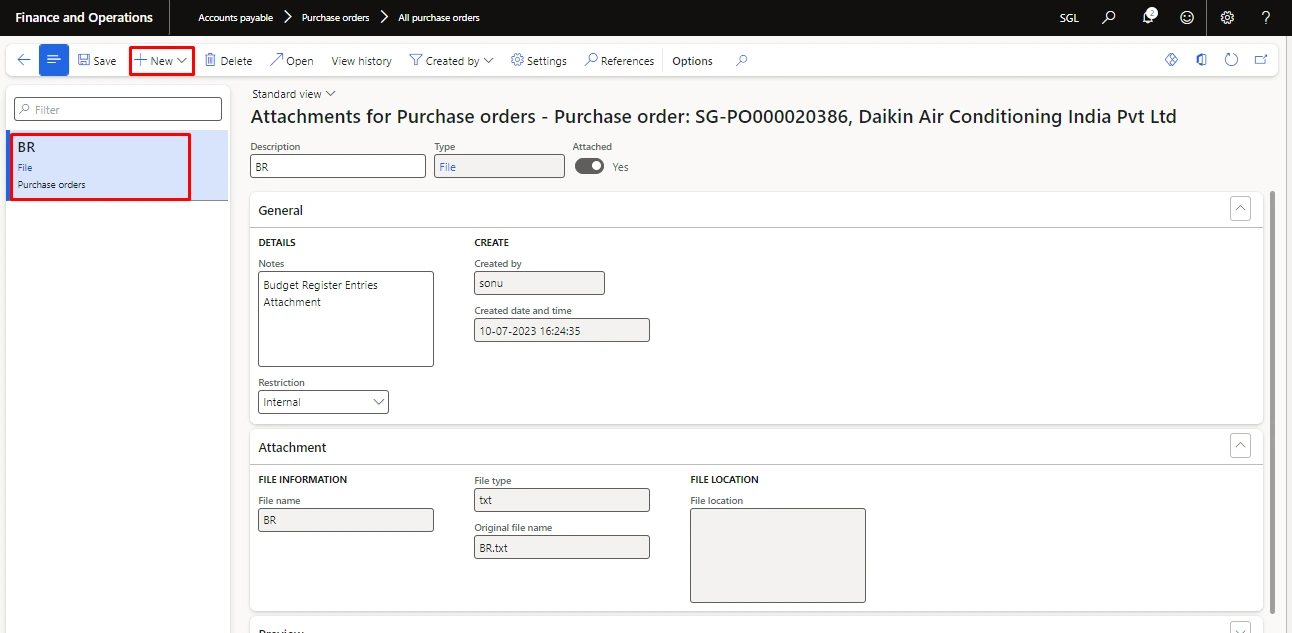Click the Attachment section header
Screen dimensions: 1292x633
(756, 447)
